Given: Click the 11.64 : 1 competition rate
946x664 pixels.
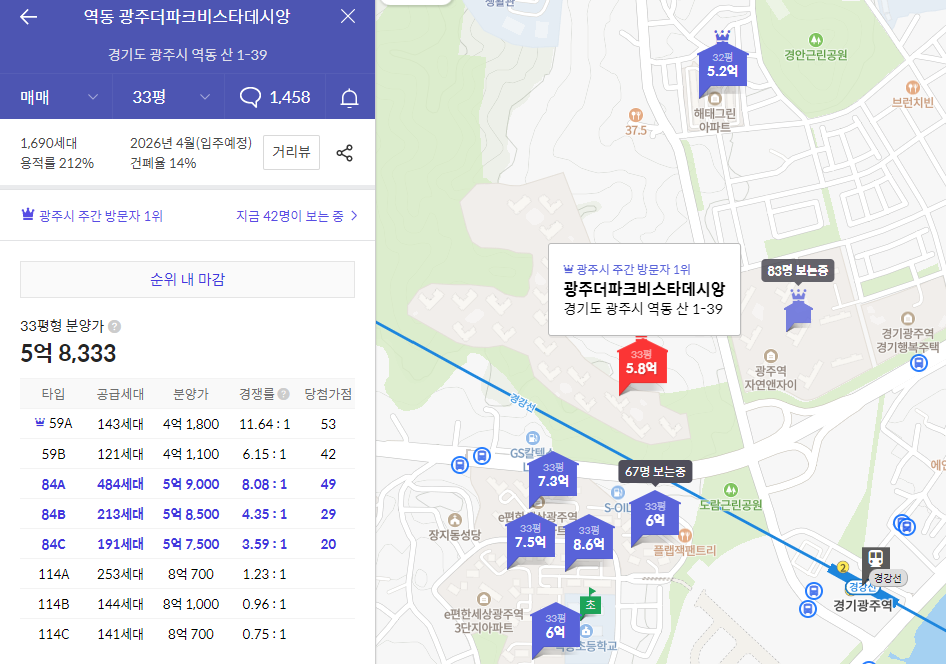Looking at the screenshot, I should (264, 424).
